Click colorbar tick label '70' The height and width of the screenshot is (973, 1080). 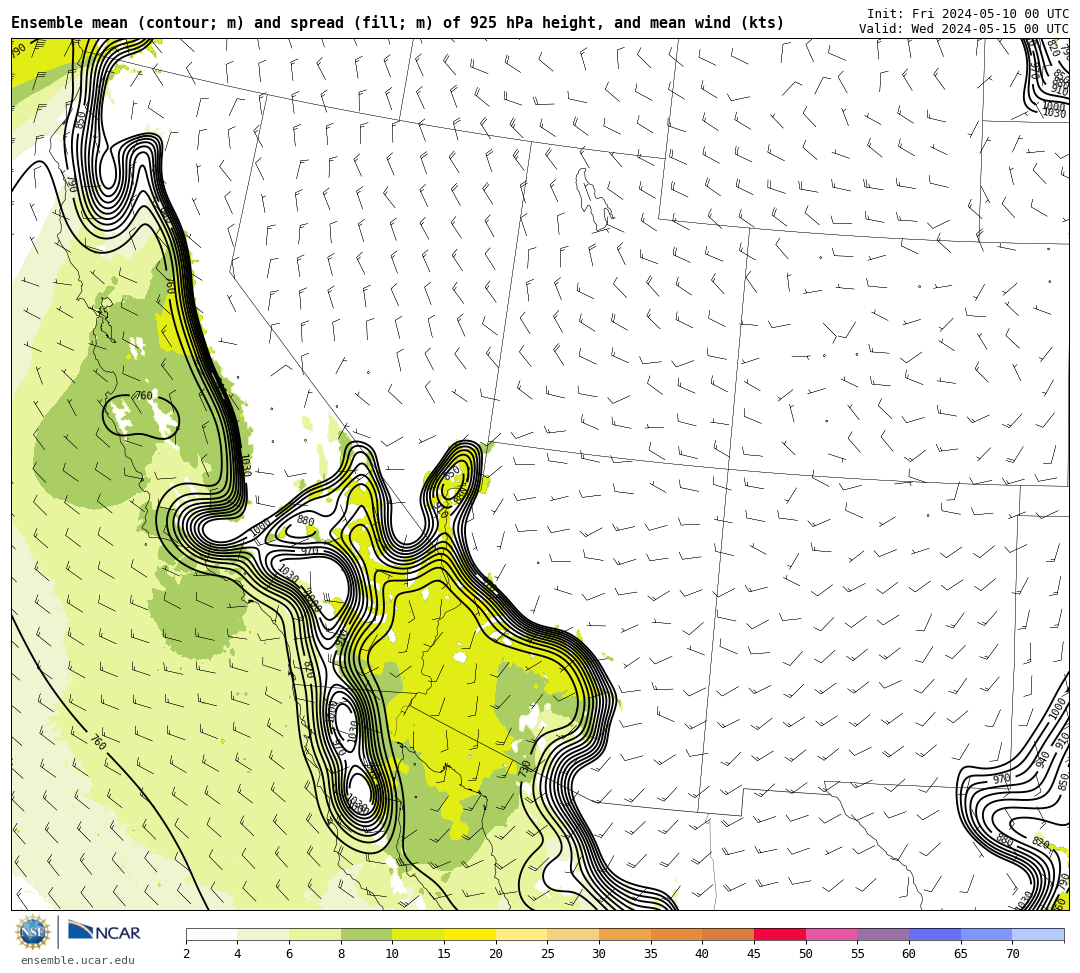1012,954
